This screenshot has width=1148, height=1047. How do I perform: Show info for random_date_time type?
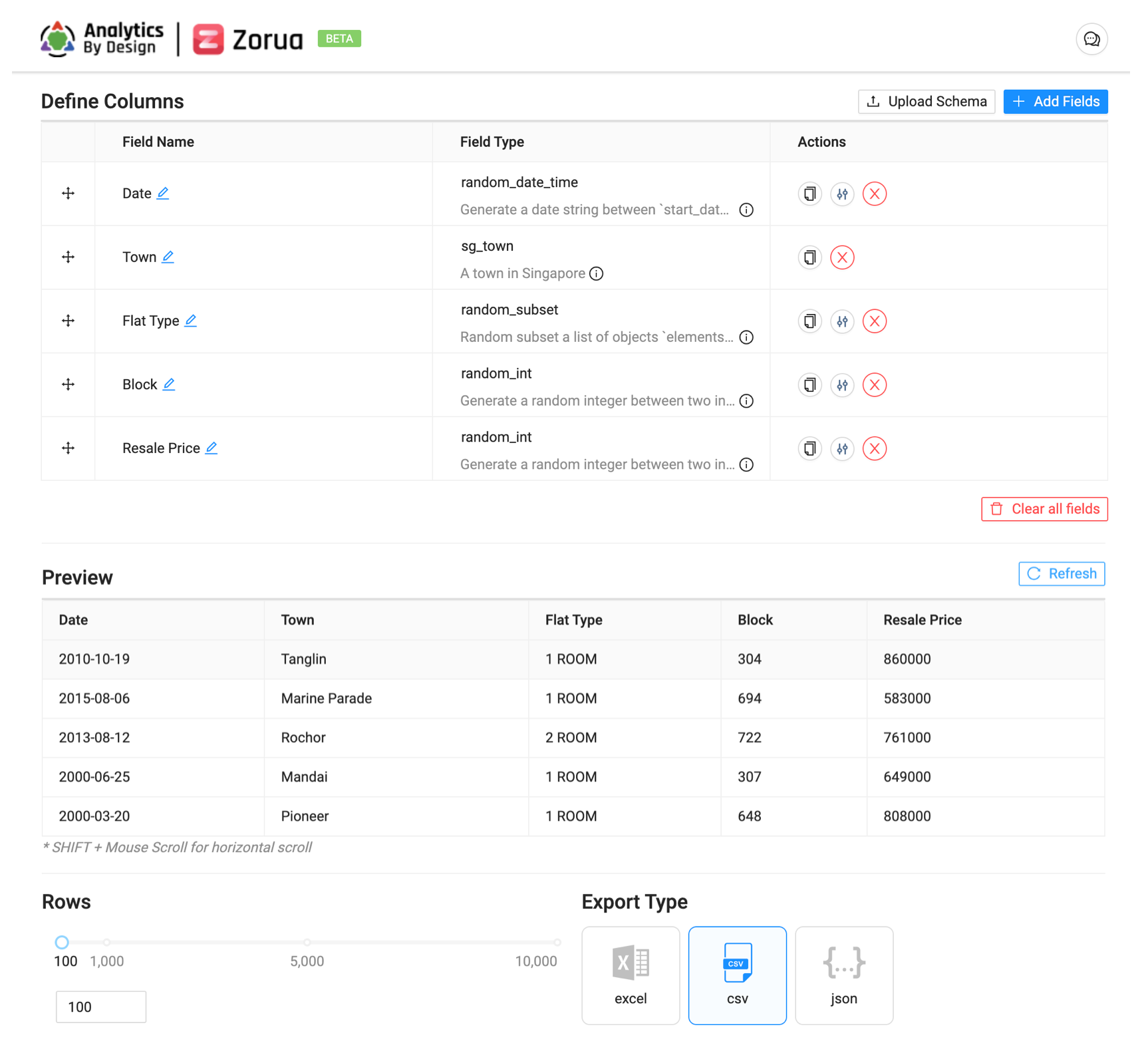746,210
